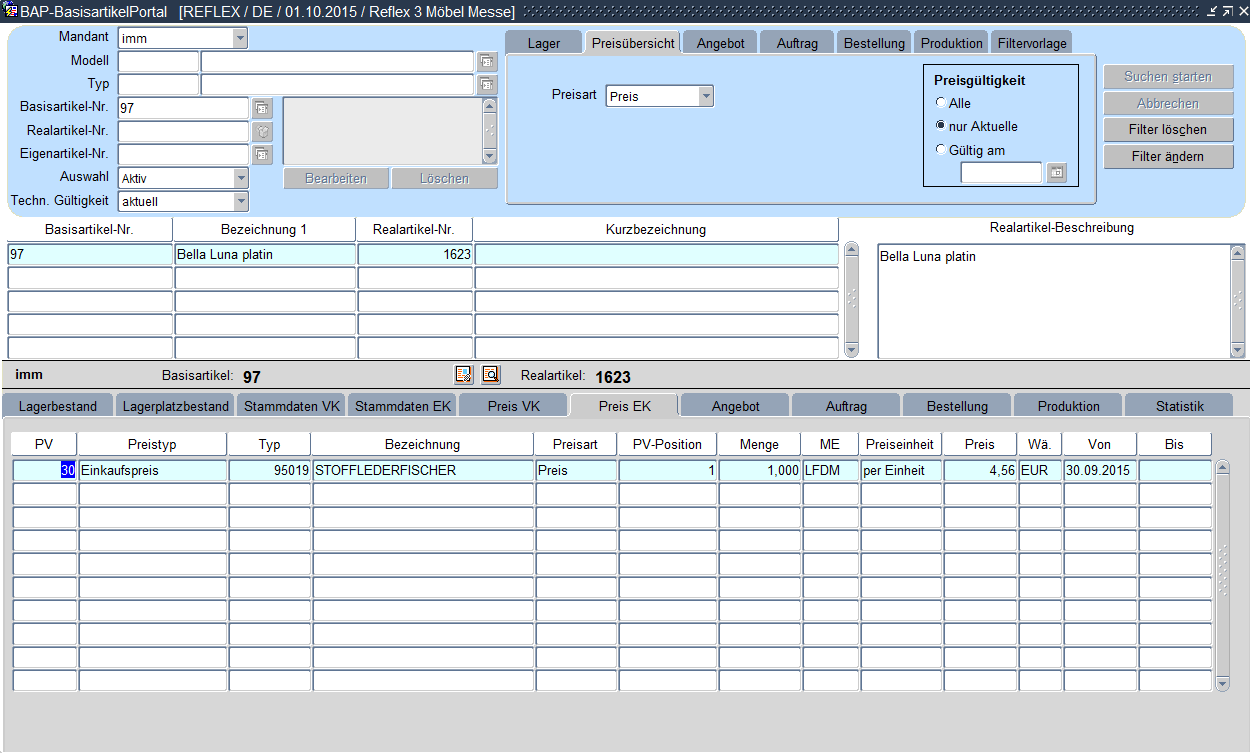Click the package icon beside Realartikel-Nr. field
The height and width of the screenshot is (753, 1250).
click(x=262, y=131)
